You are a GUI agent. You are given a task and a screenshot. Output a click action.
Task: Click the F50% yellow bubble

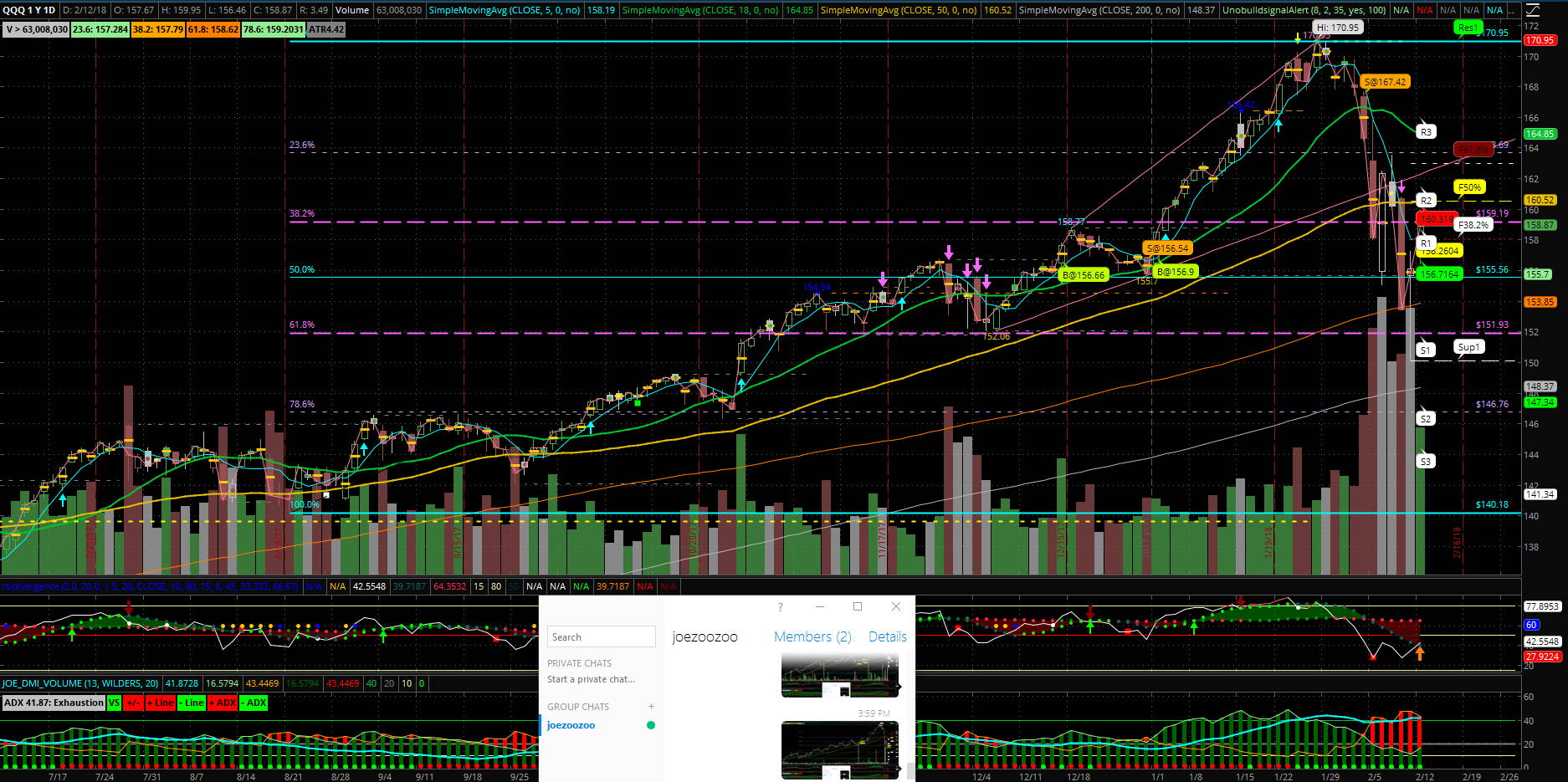click(1469, 187)
